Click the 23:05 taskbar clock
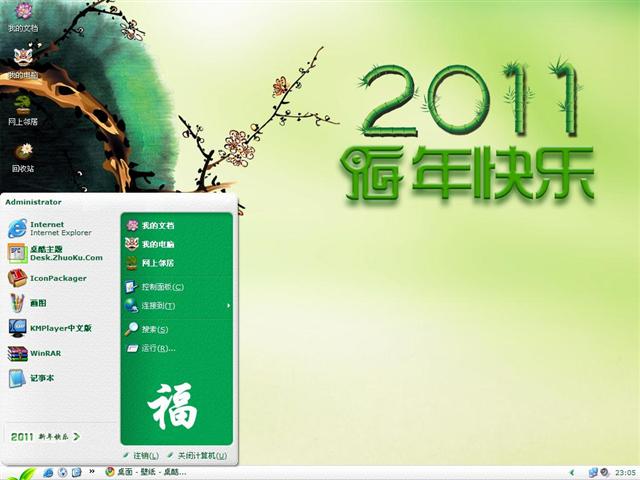This screenshot has height=480, width=640. tap(625, 473)
